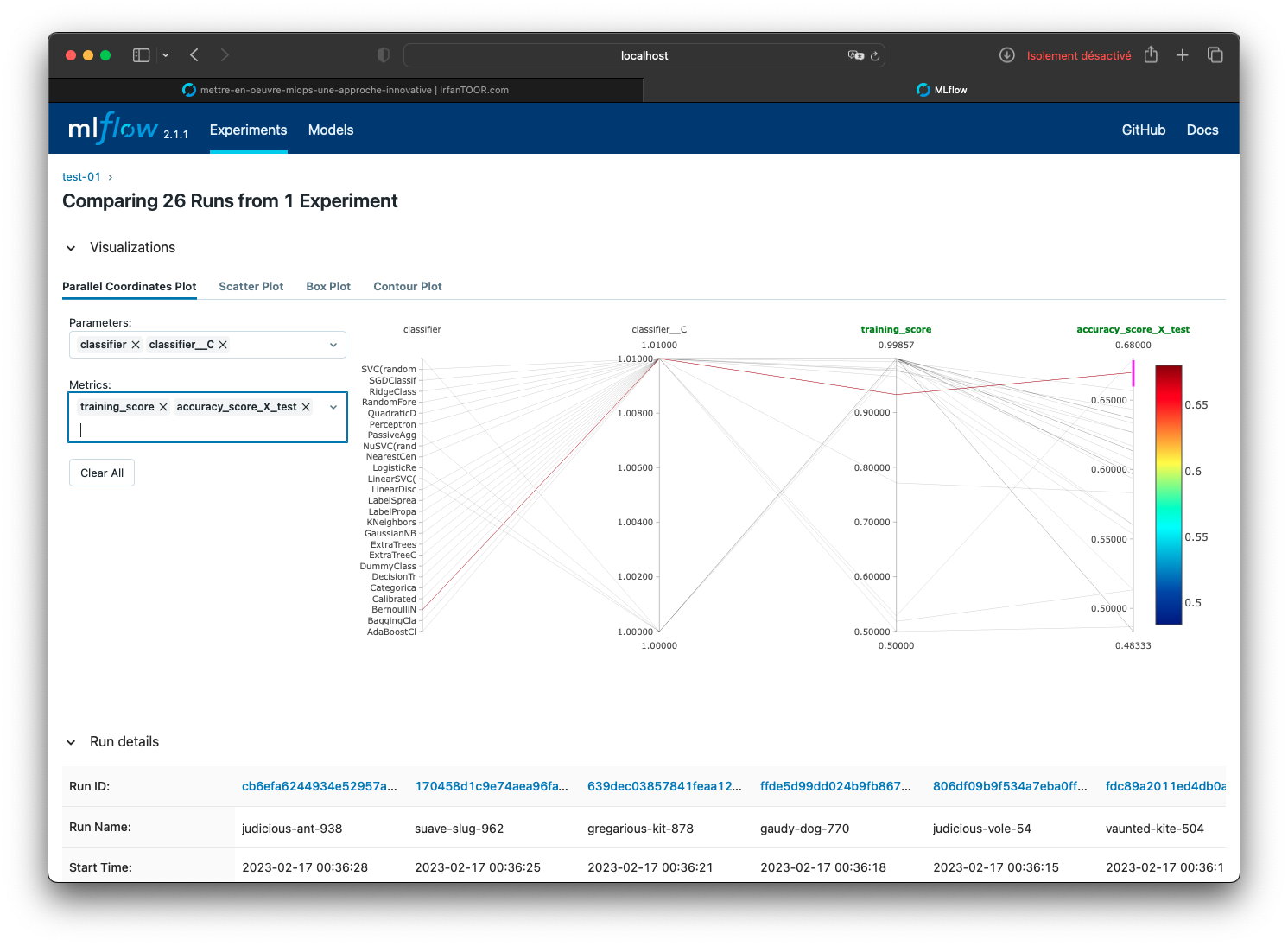The height and width of the screenshot is (946, 1288).
Task: Click the Safari sidebar toggle icon
Action: pyautogui.click(x=141, y=55)
